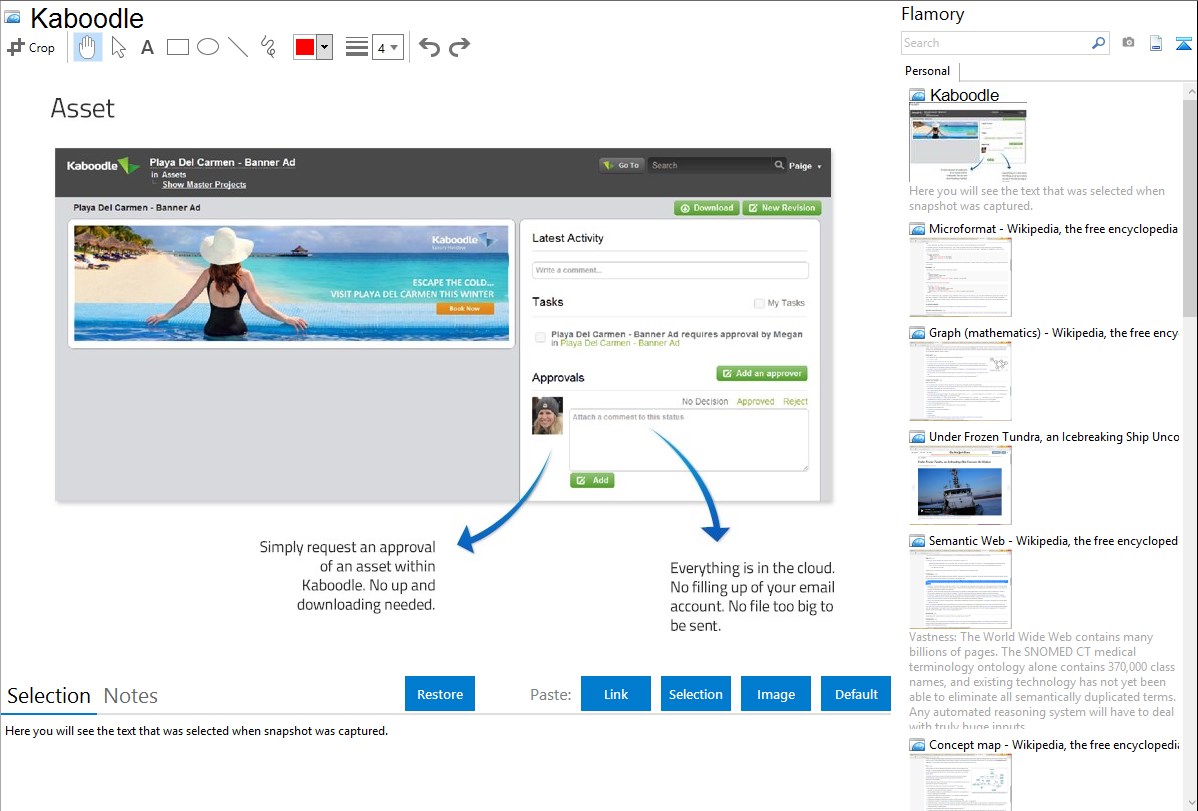Select the "Graph (mathematics) - Wikipedia" title
Image resolution: width=1198 pixels, height=811 pixels.
point(1053,333)
